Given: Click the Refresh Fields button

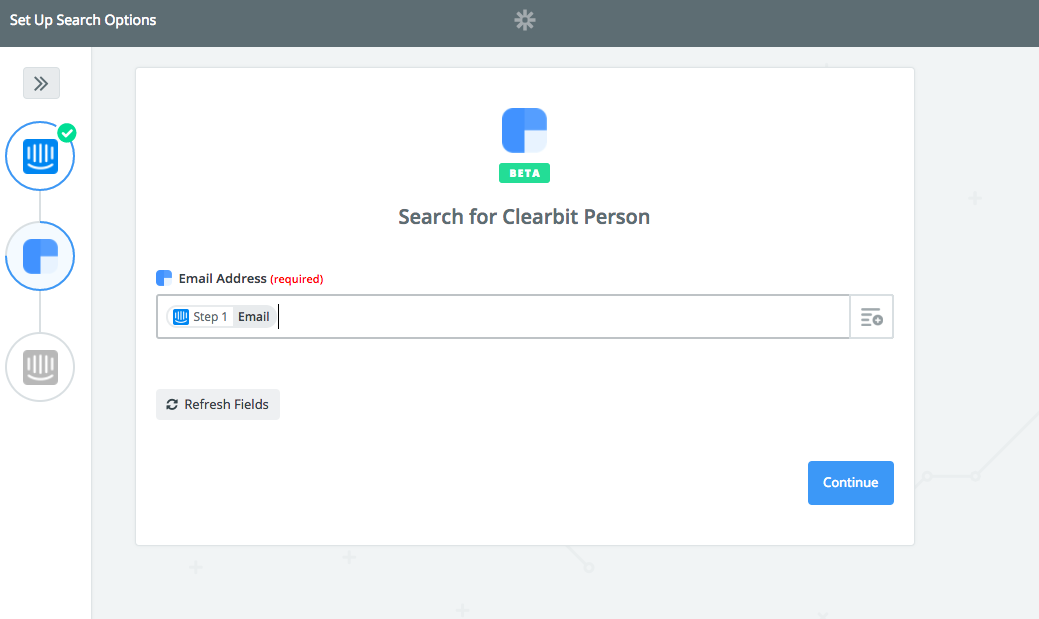Looking at the screenshot, I should tap(218, 404).
